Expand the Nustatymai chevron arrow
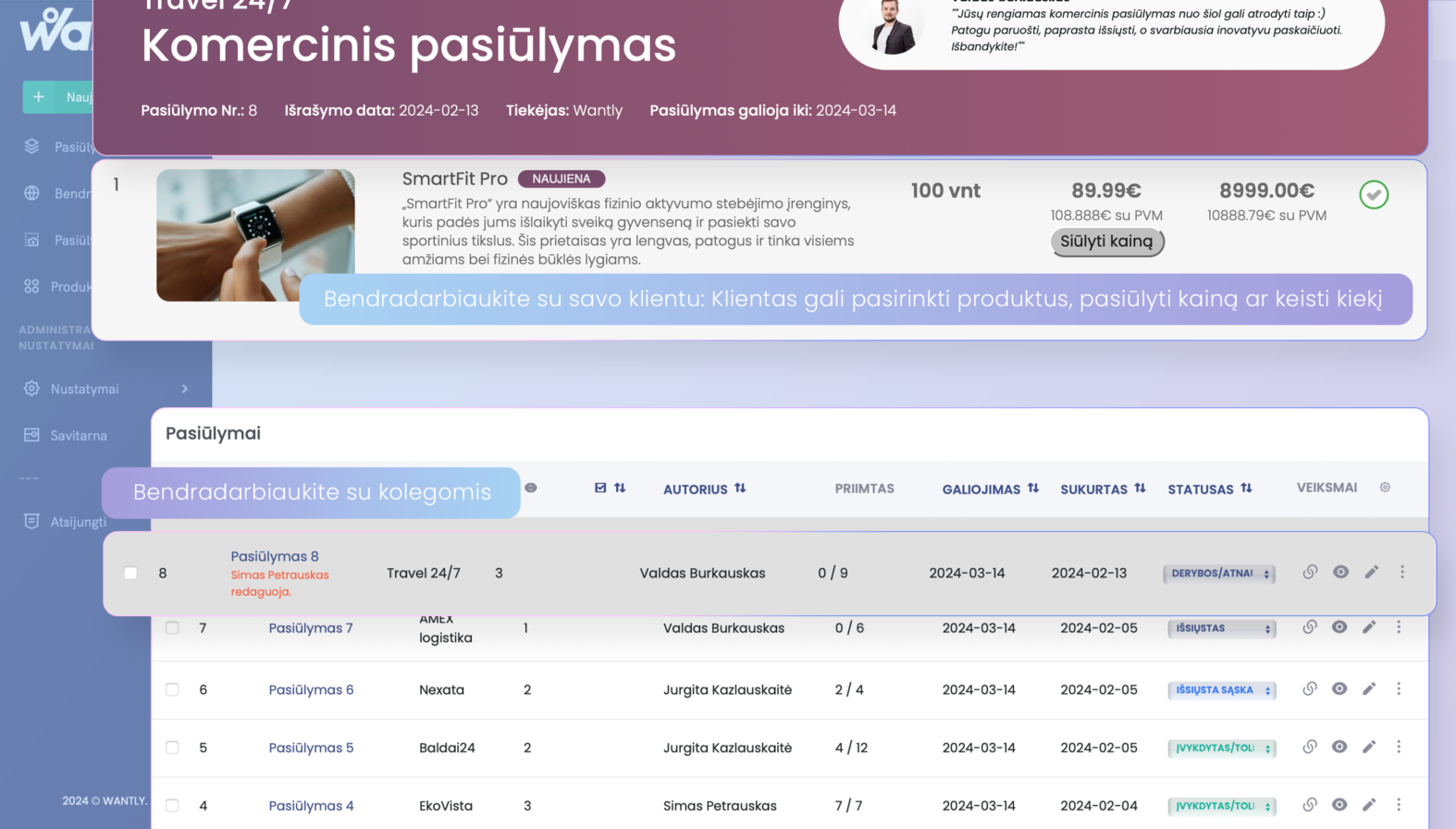 click(x=185, y=389)
